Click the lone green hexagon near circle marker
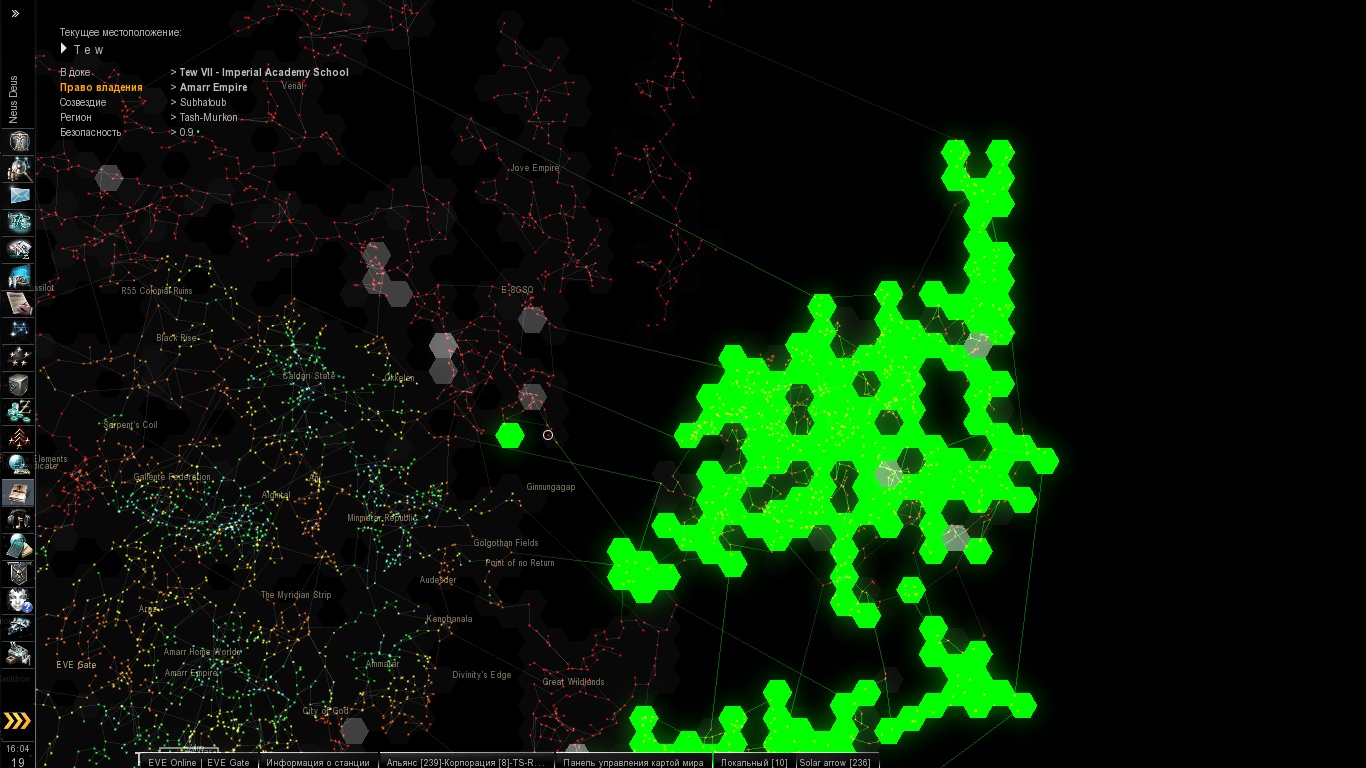This screenshot has height=768, width=1366. pyautogui.click(x=510, y=435)
